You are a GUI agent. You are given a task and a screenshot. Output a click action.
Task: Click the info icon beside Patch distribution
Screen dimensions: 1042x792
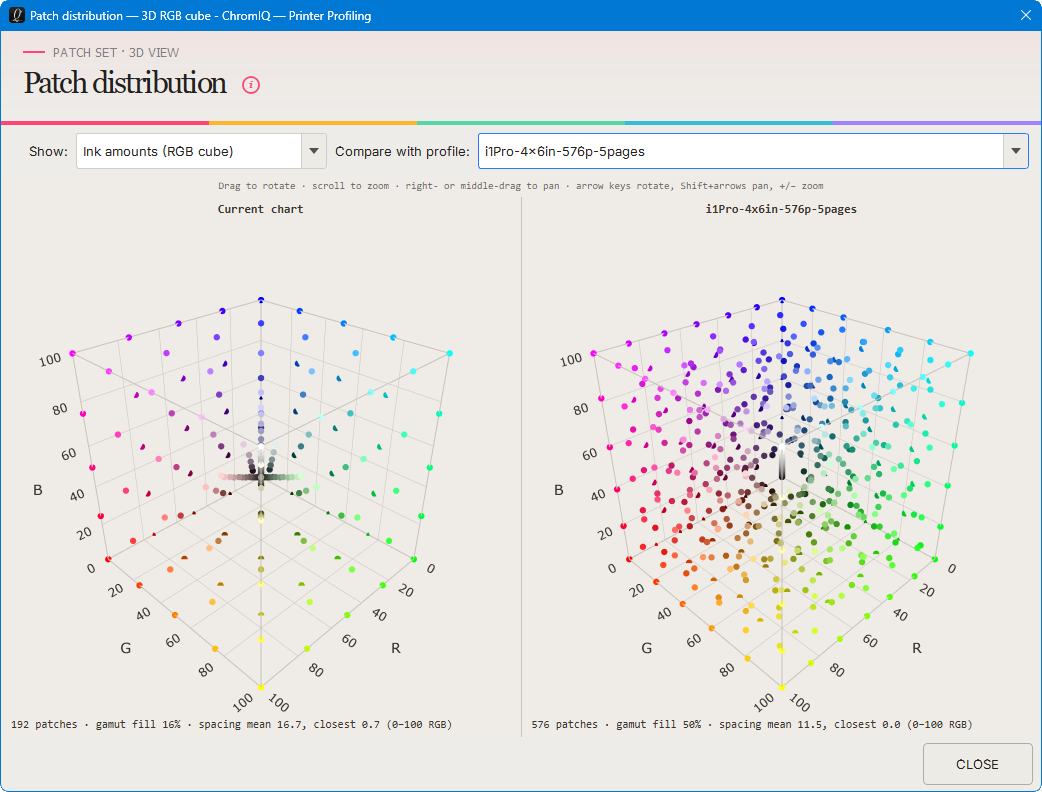click(251, 85)
